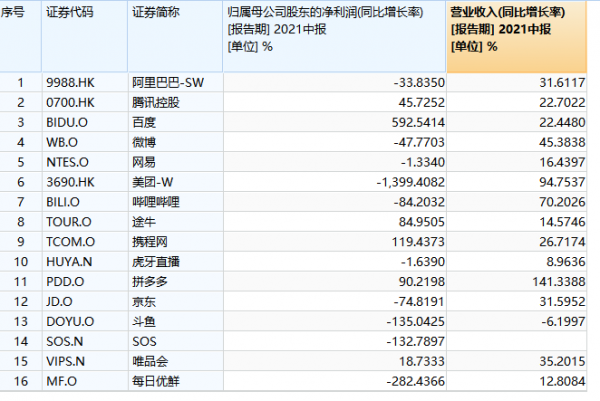600x401 pixels.
Task: Select the VIPS.N code cell
Action: (85, 361)
